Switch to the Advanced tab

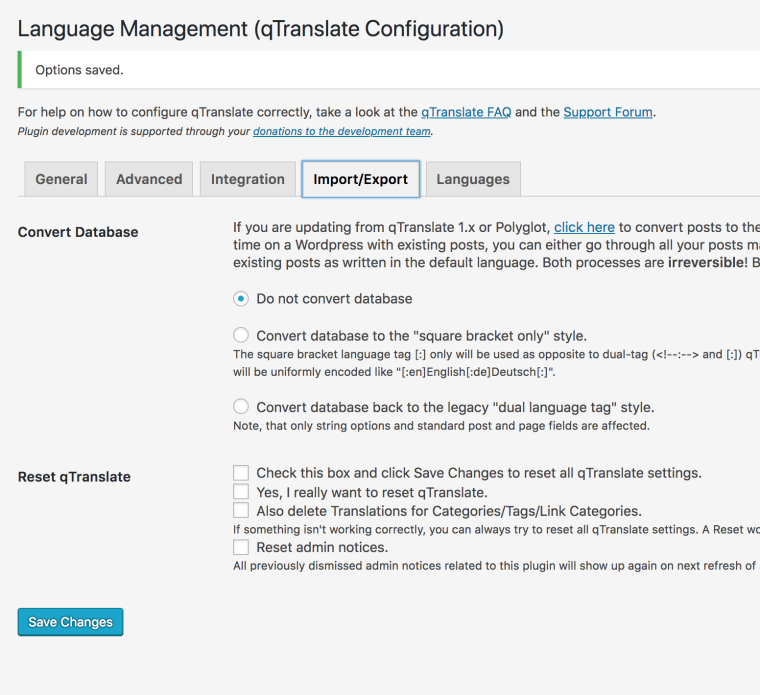149,179
